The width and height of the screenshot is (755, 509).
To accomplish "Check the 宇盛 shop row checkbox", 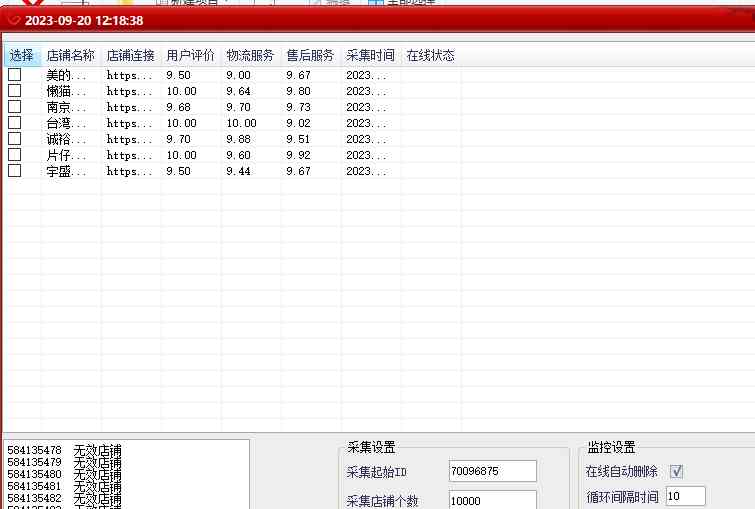I will coord(15,171).
